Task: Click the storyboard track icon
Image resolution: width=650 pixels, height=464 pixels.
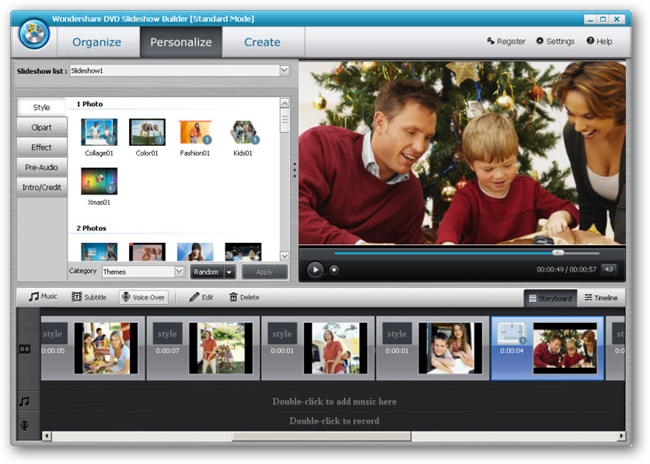Action: [25, 349]
